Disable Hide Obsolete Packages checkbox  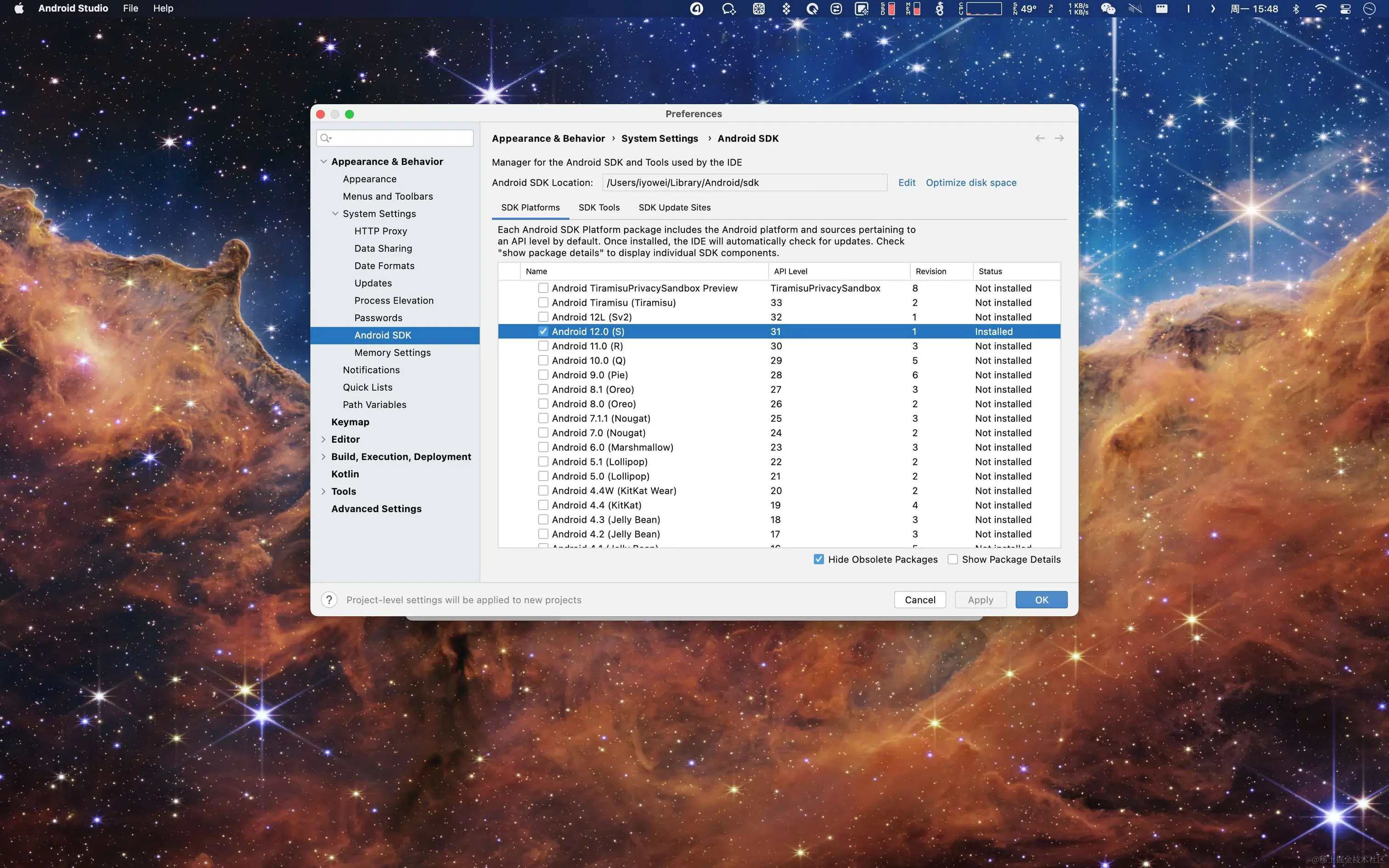point(819,559)
